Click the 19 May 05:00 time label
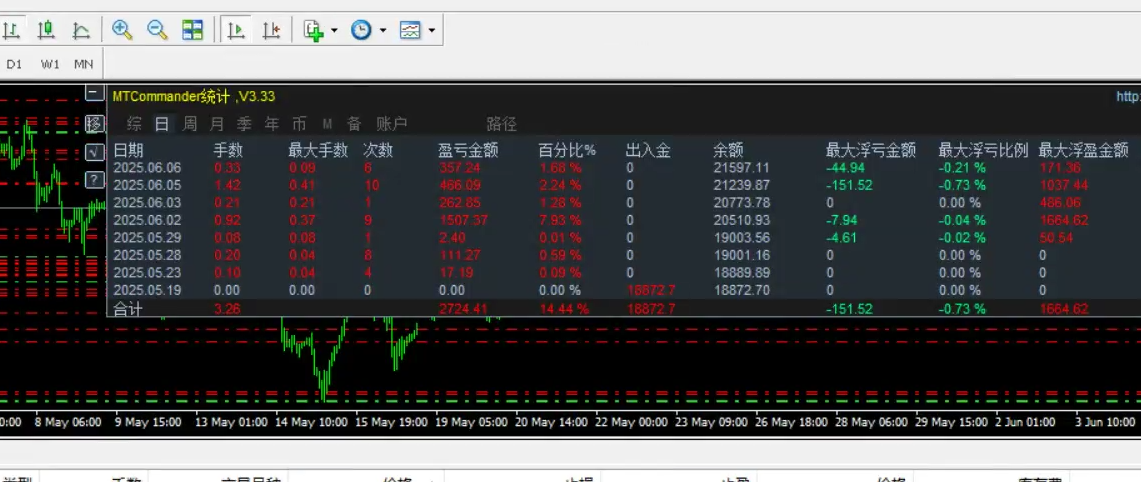 click(x=474, y=422)
